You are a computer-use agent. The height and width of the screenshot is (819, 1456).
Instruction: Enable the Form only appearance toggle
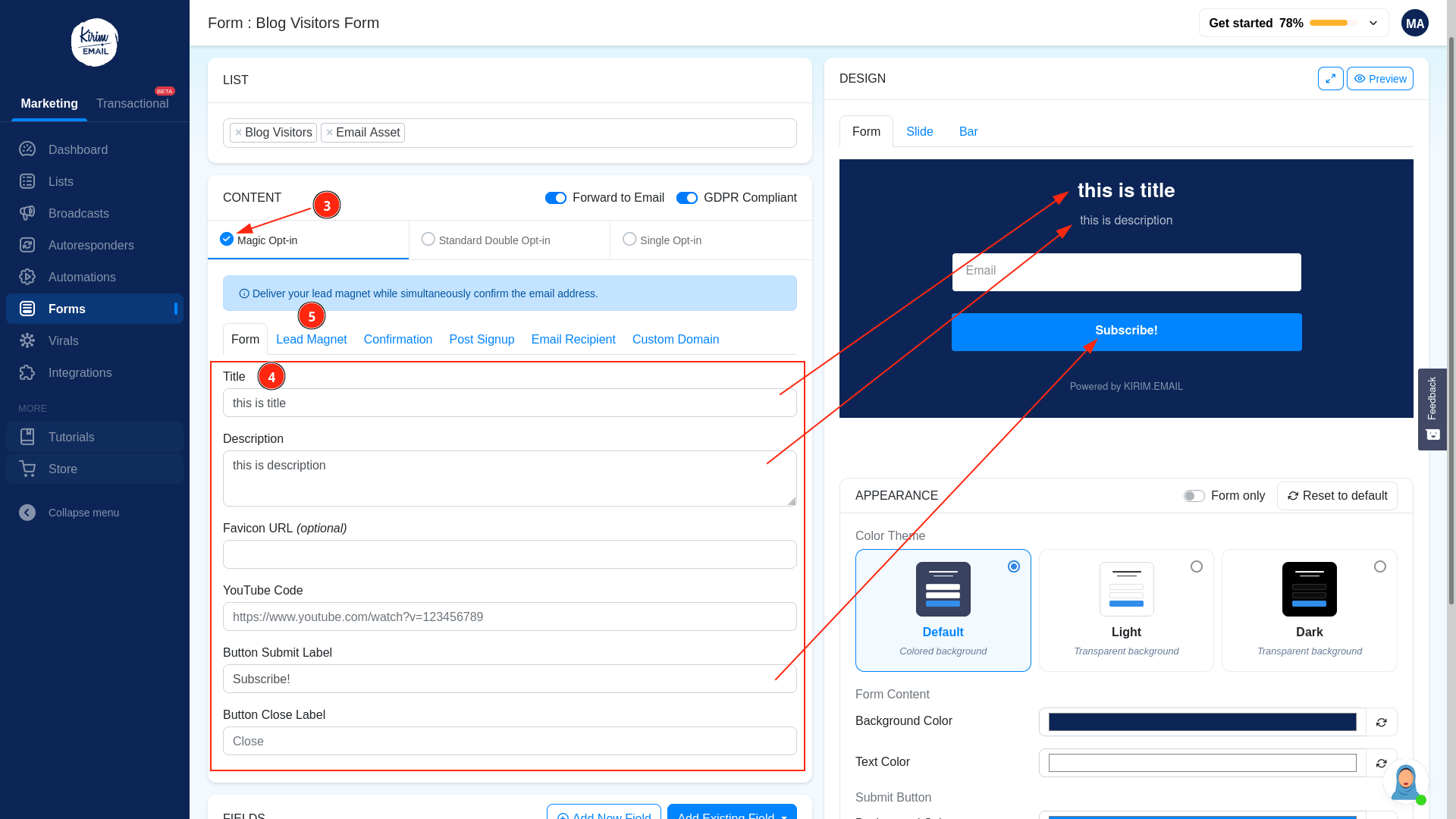coord(1194,495)
